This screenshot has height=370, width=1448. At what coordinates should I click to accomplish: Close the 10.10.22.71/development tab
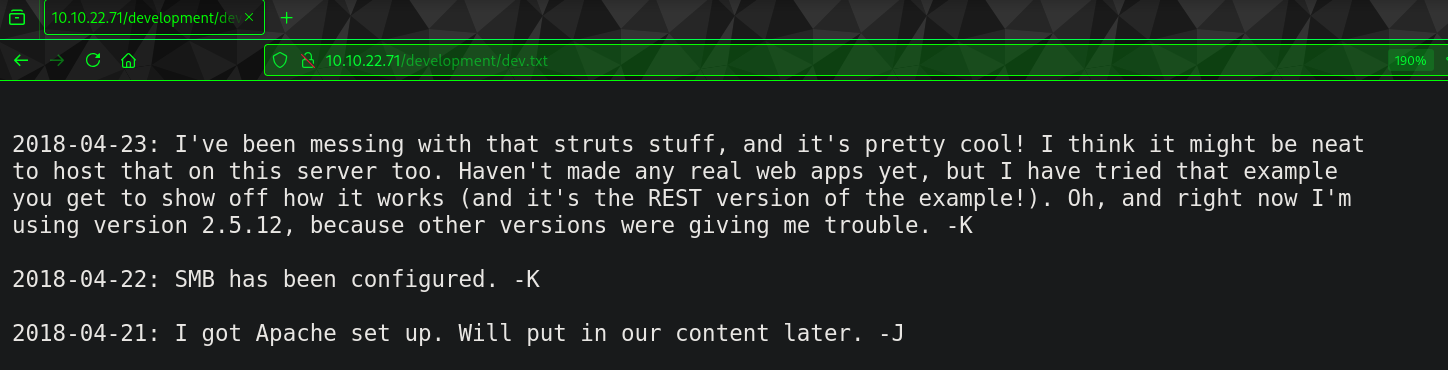pyautogui.click(x=249, y=17)
